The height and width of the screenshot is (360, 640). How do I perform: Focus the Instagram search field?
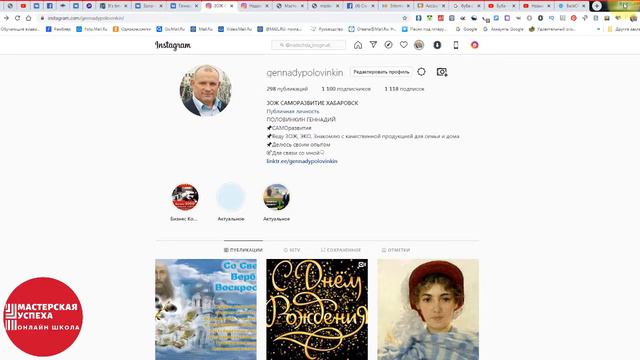click(x=309, y=45)
